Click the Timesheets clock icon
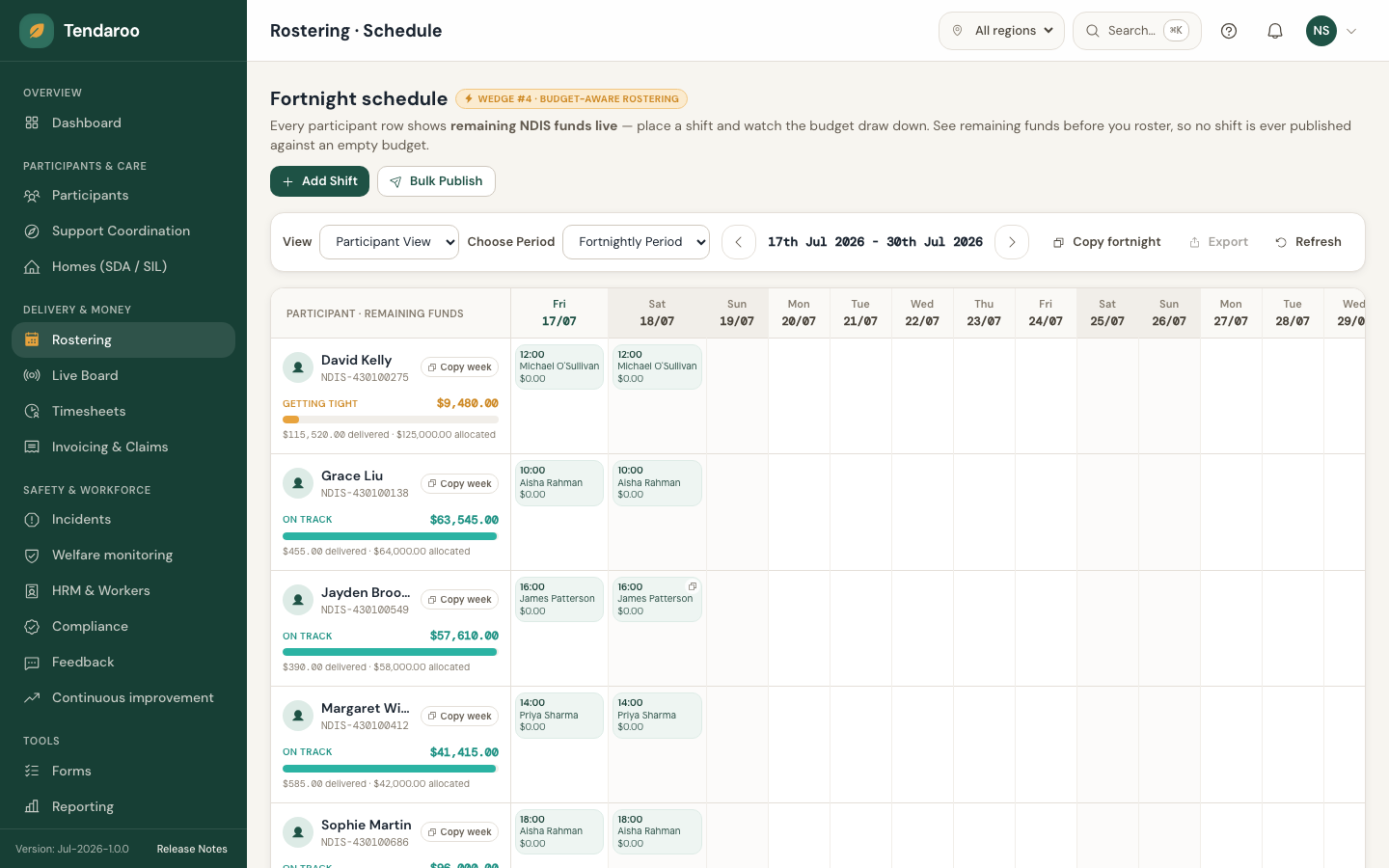The height and width of the screenshot is (868, 1389). (x=32, y=411)
